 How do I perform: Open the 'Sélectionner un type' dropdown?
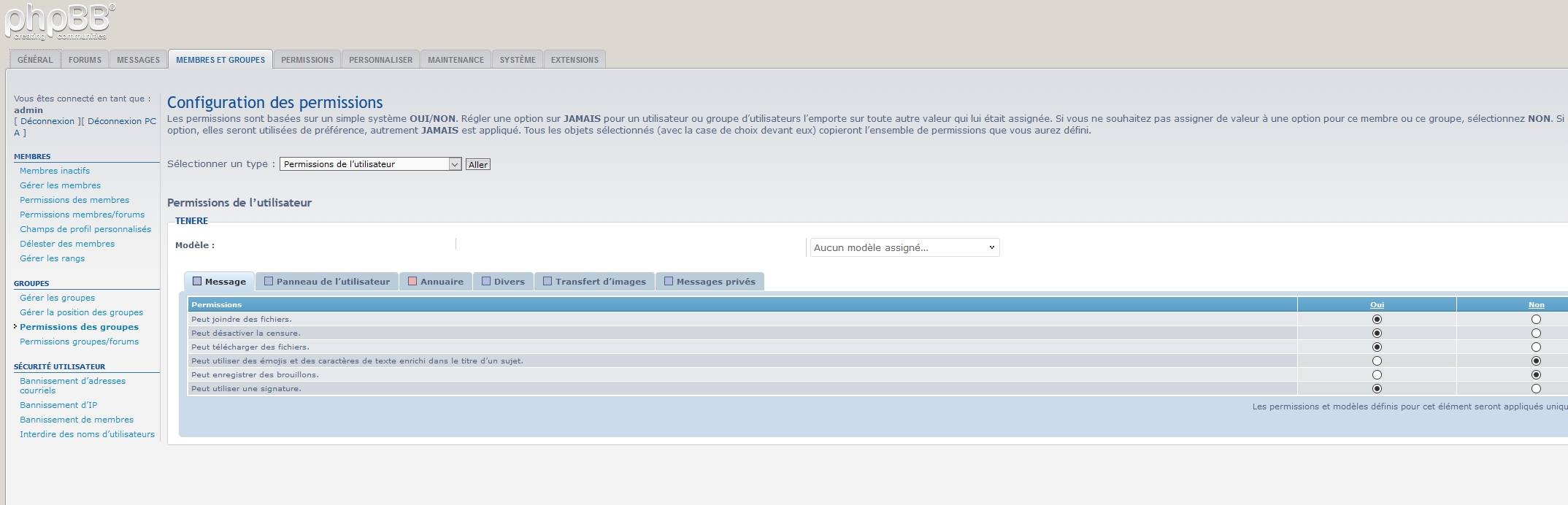point(370,164)
